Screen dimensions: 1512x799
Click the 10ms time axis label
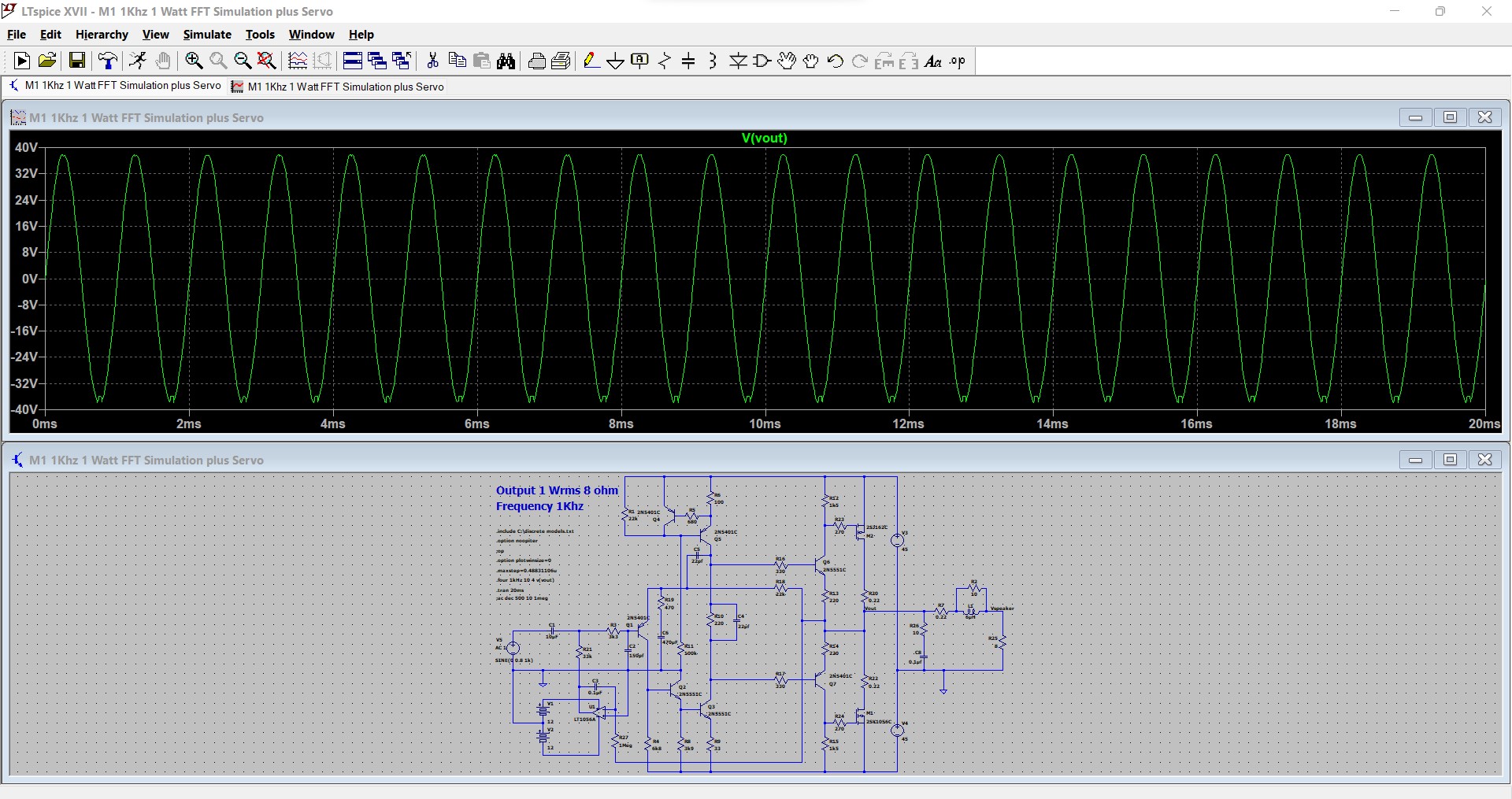765,424
